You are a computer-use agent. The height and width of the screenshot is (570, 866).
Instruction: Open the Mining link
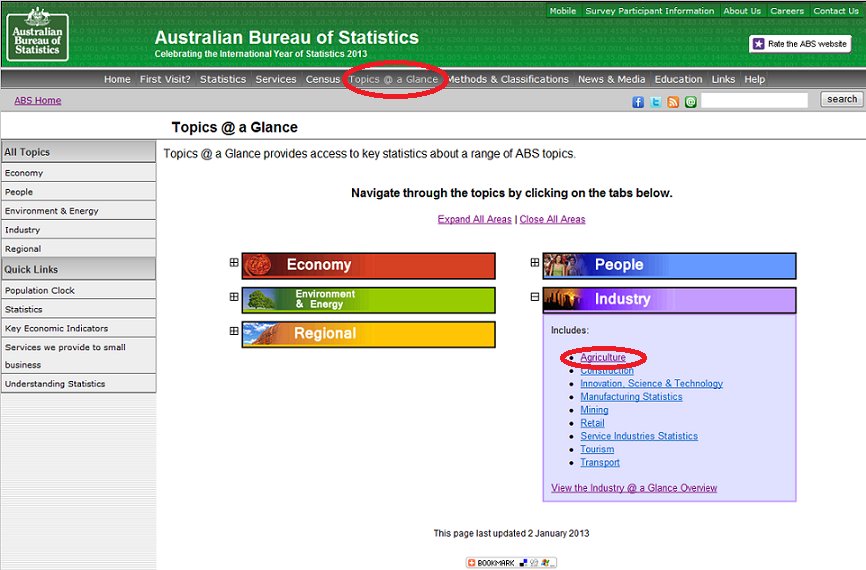594,410
